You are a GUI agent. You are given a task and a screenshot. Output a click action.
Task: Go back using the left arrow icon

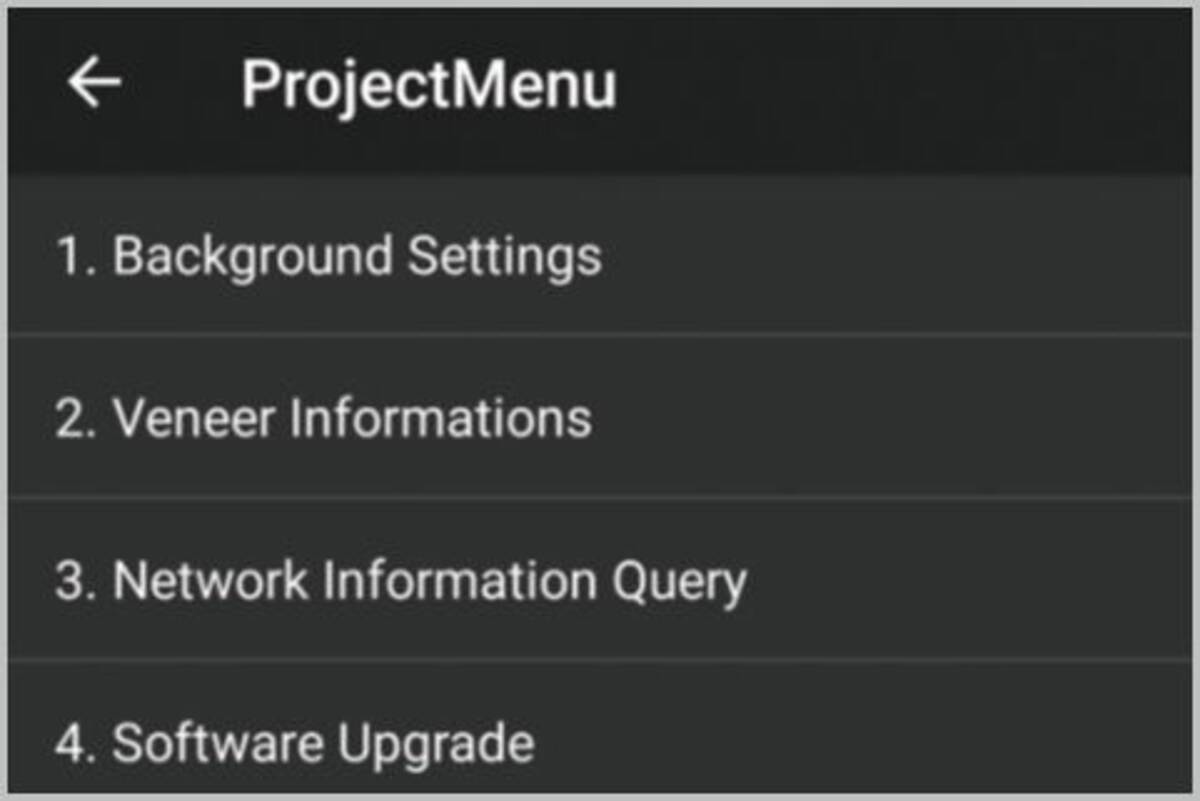tap(94, 82)
